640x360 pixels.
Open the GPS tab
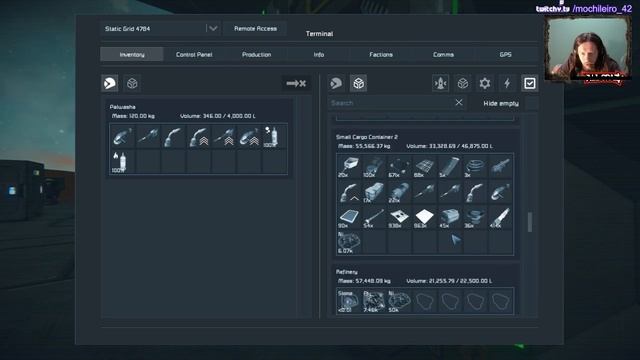tap(505, 54)
